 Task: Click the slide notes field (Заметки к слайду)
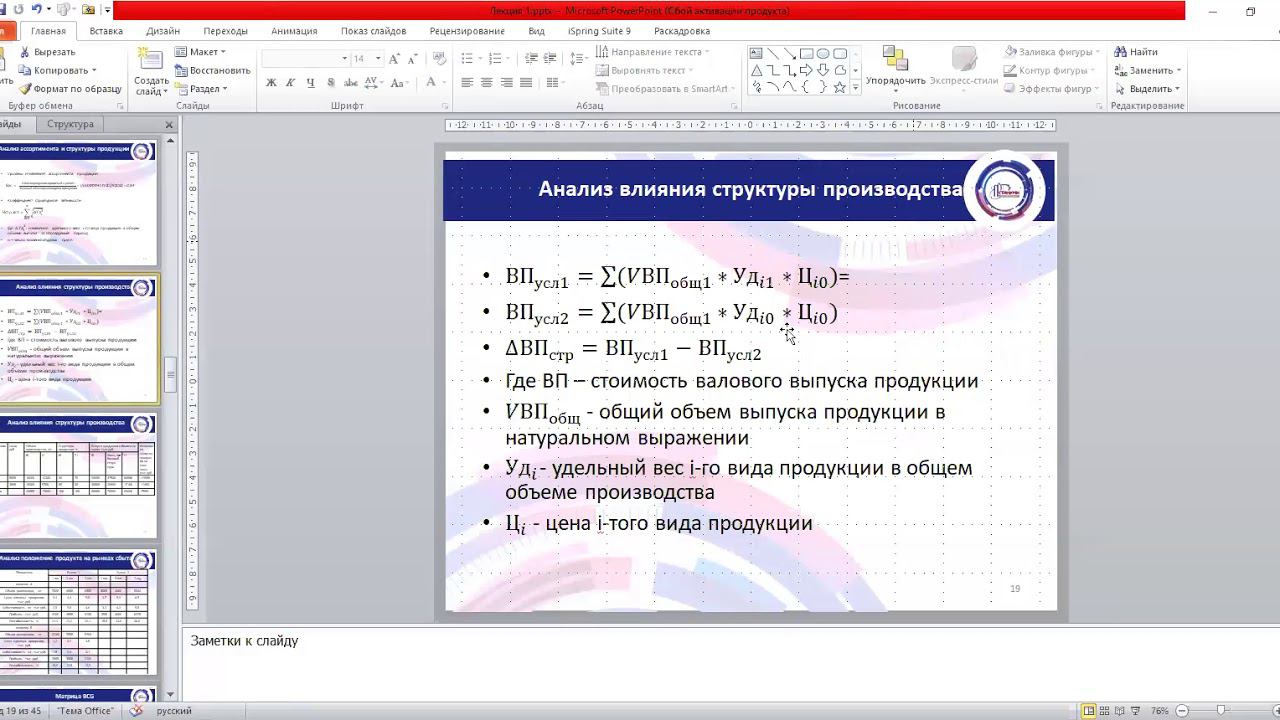(730, 662)
